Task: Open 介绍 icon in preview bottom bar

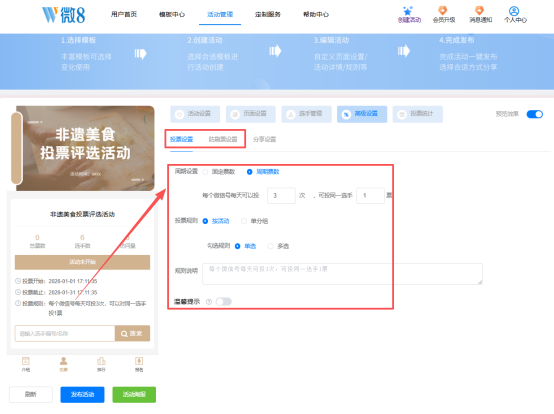Action: click(x=26, y=361)
